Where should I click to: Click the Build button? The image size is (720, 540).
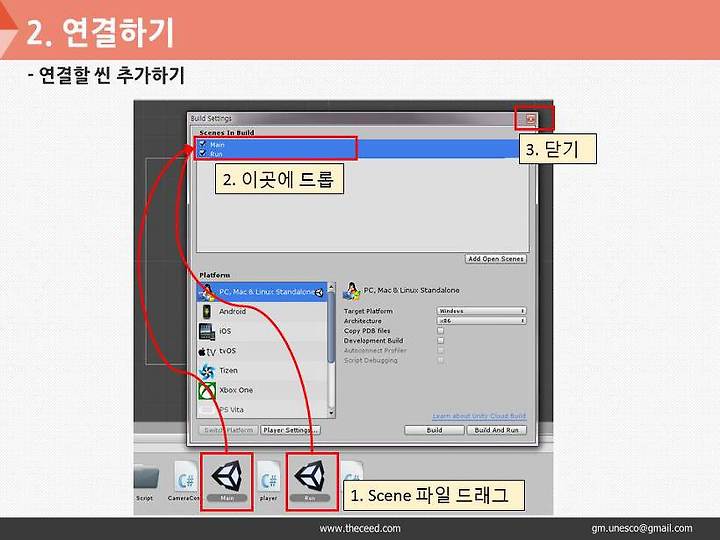434,430
